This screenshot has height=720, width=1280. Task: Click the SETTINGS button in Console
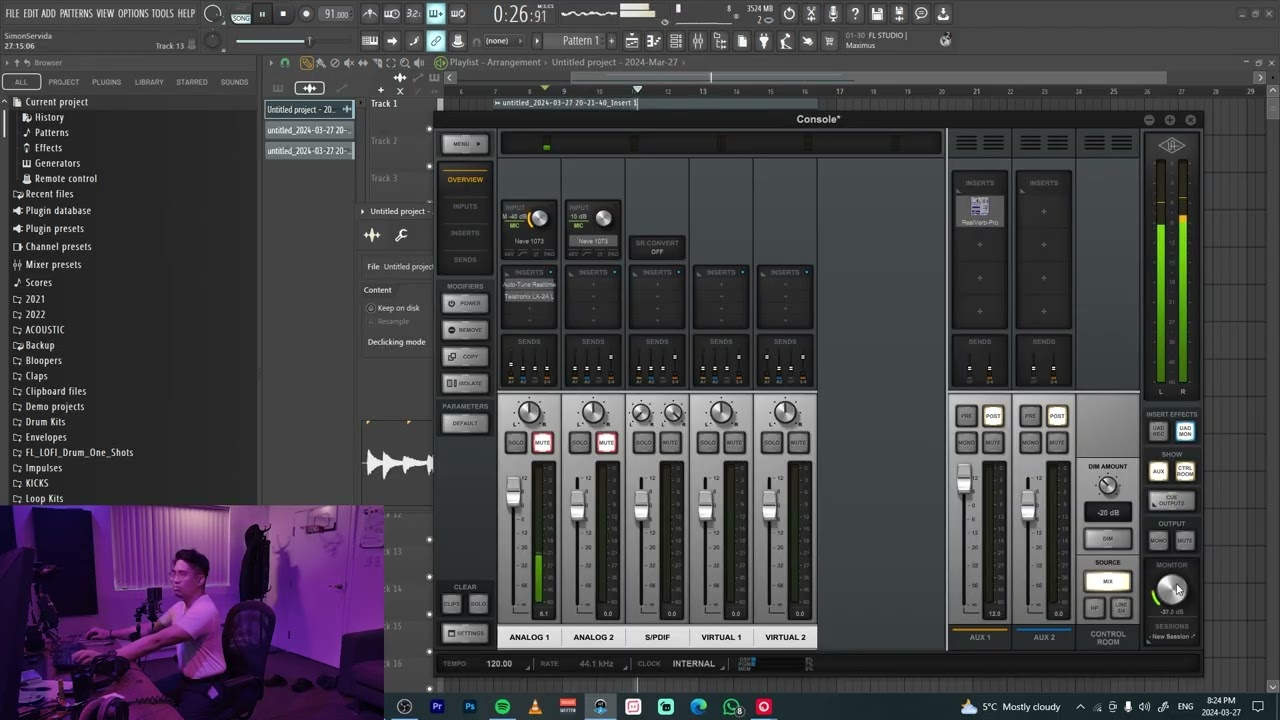point(465,633)
